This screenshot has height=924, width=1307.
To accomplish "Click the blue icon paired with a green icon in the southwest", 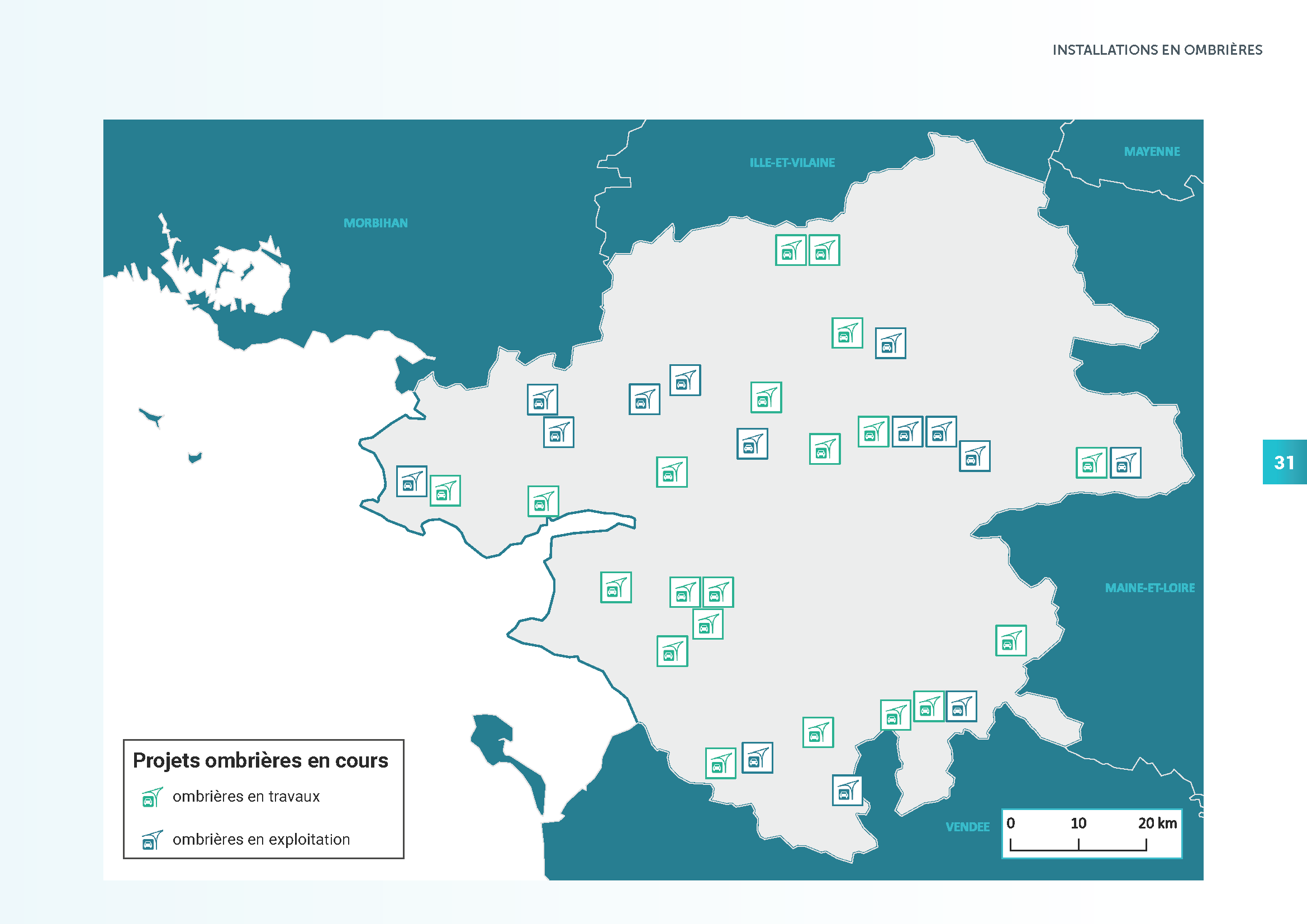I will click(758, 758).
